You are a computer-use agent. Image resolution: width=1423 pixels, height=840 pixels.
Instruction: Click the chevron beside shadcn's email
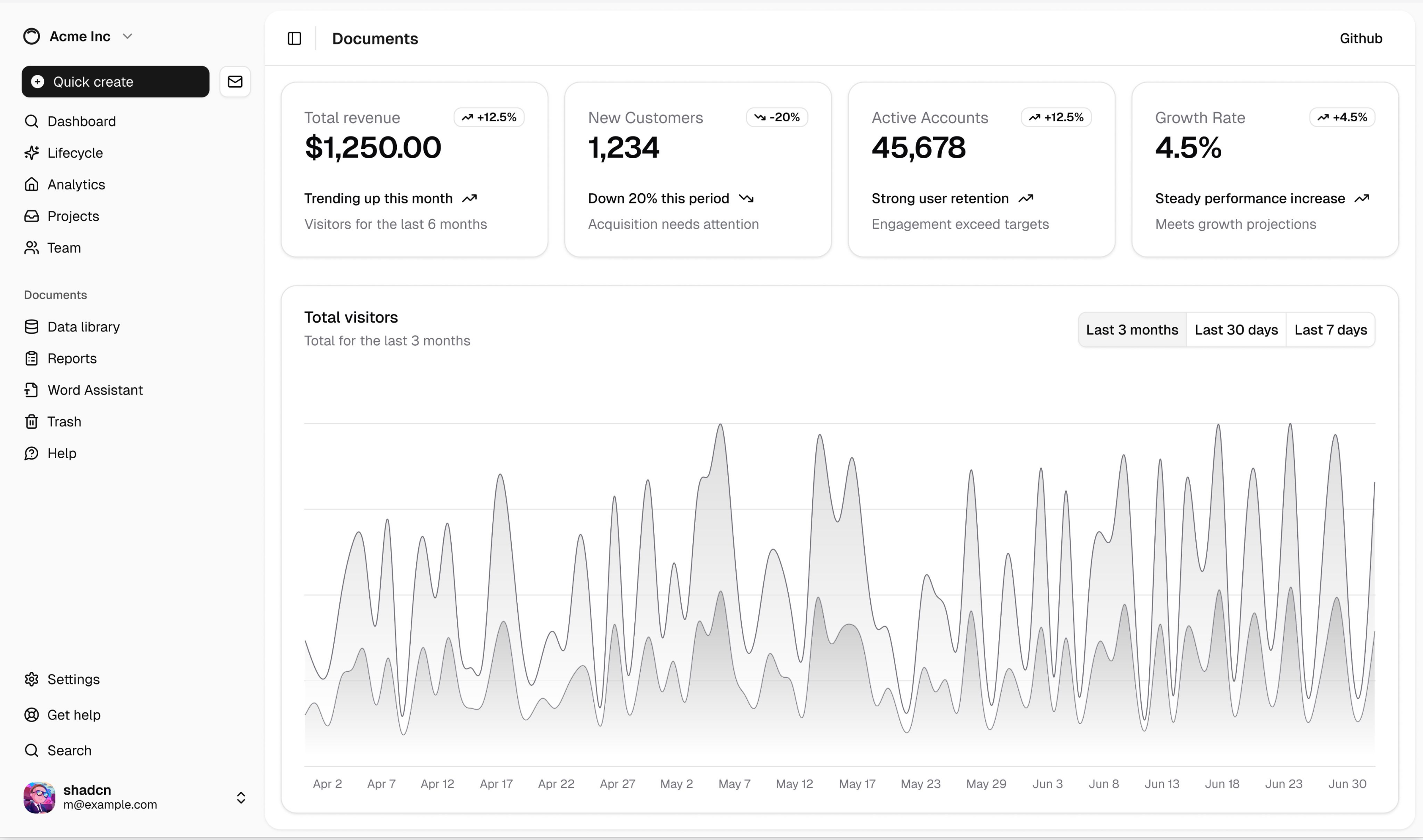tap(241, 797)
